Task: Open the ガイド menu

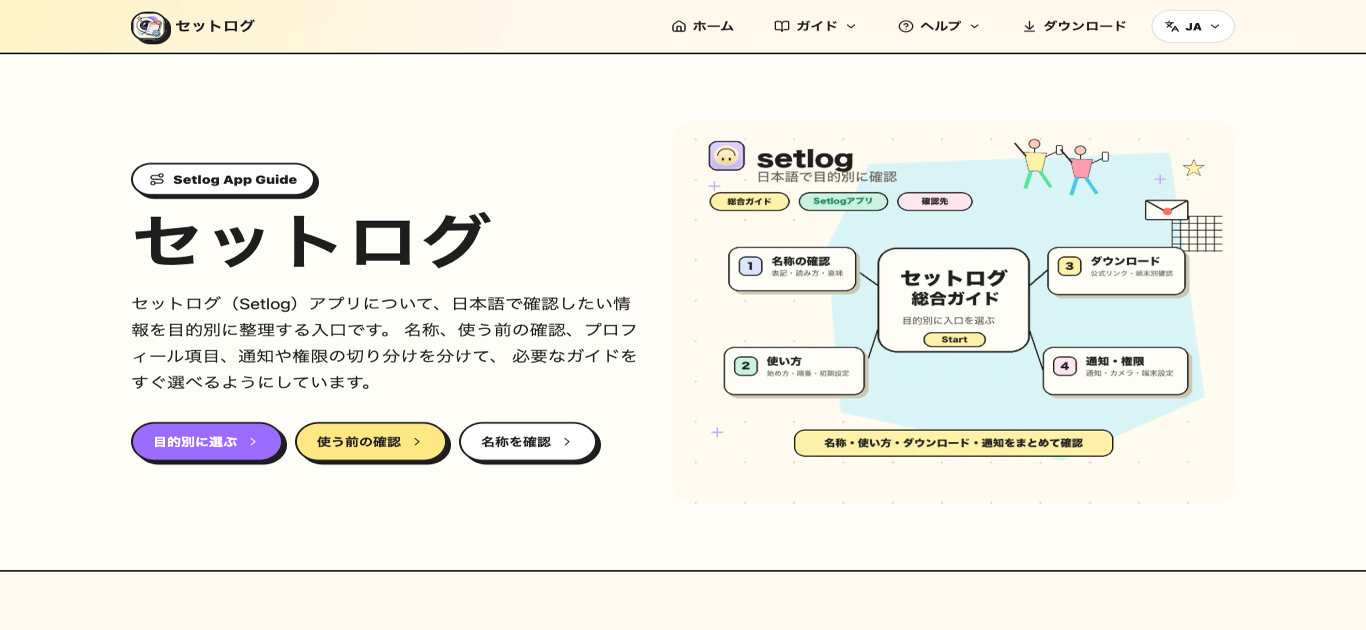Action: click(x=815, y=26)
